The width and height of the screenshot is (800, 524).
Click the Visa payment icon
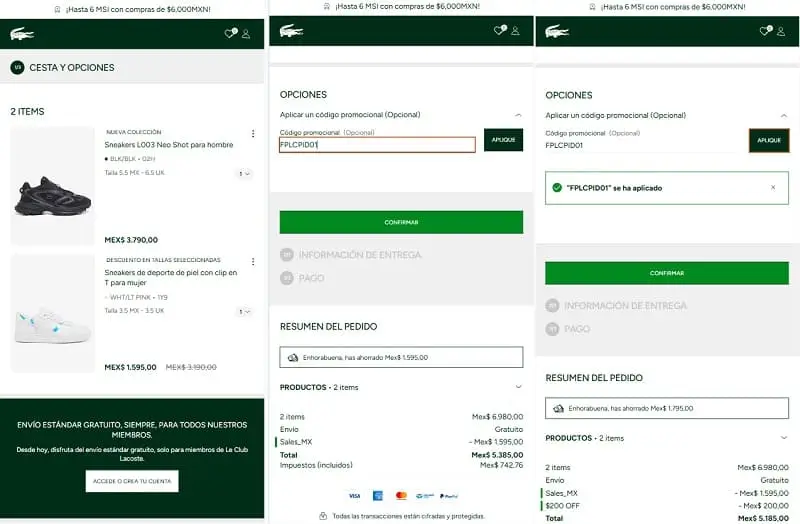click(x=354, y=495)
